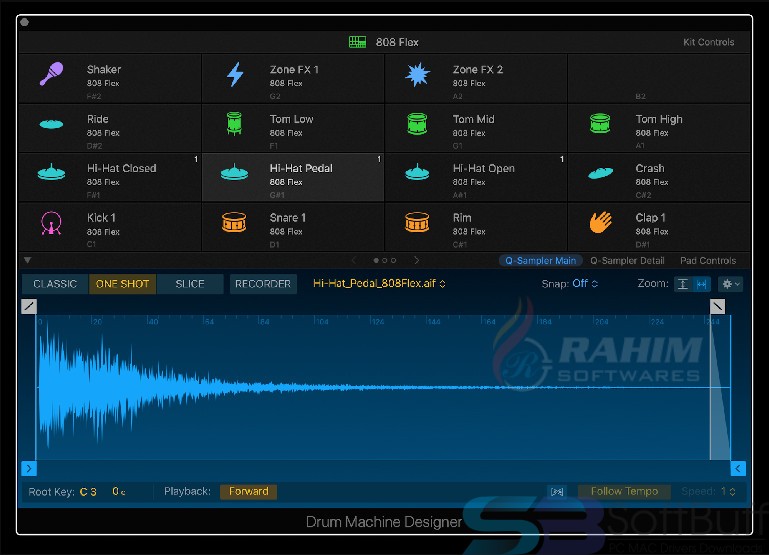769x555 pixels.
Task: Select the Shaker microphone pad icon
Action: click(x=51, y=75)
